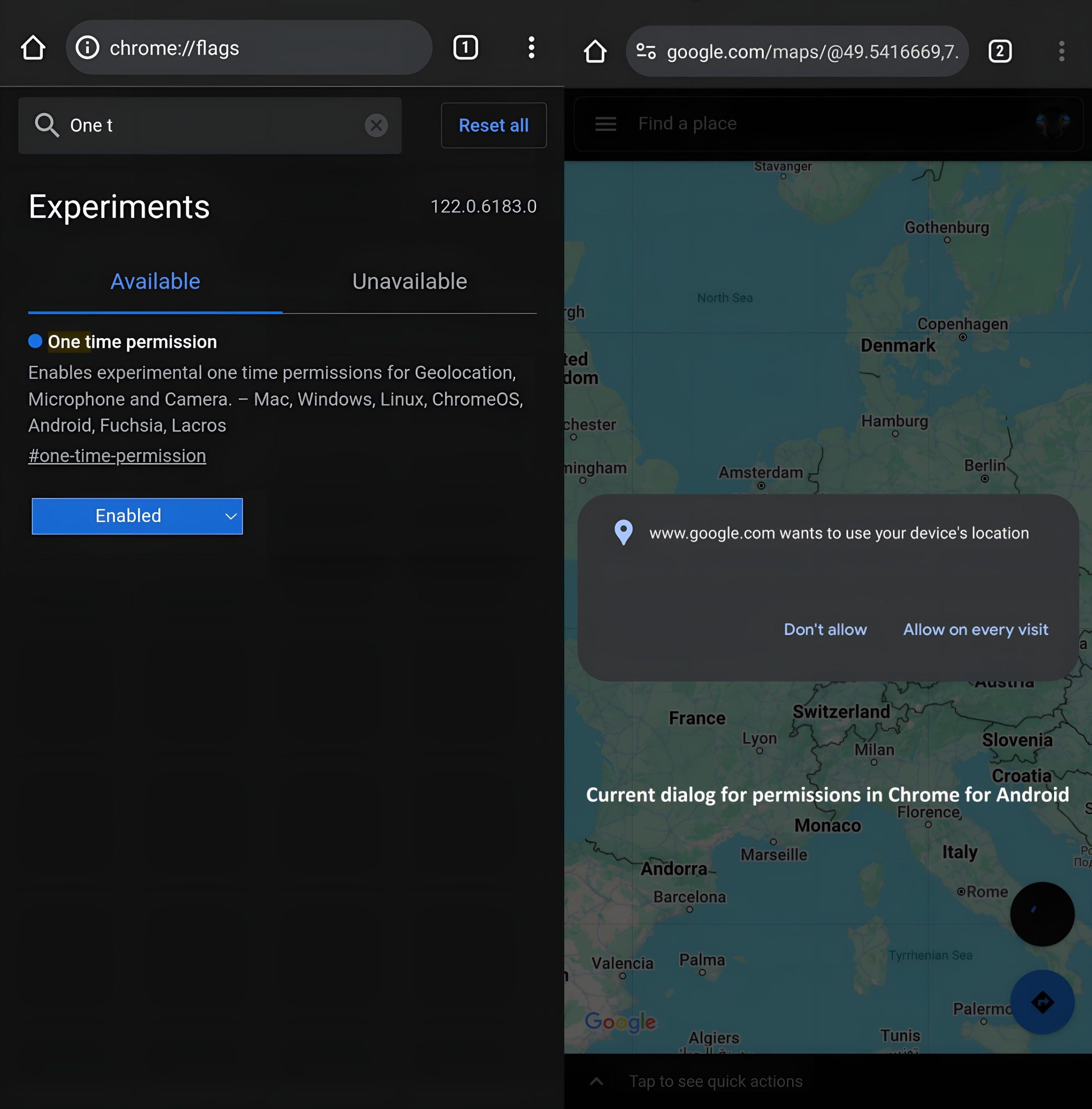This screenshot has height=1109, width=1092.
Task: Open the tab switcher showing 1 tab
Action: (x=465, y=48)
